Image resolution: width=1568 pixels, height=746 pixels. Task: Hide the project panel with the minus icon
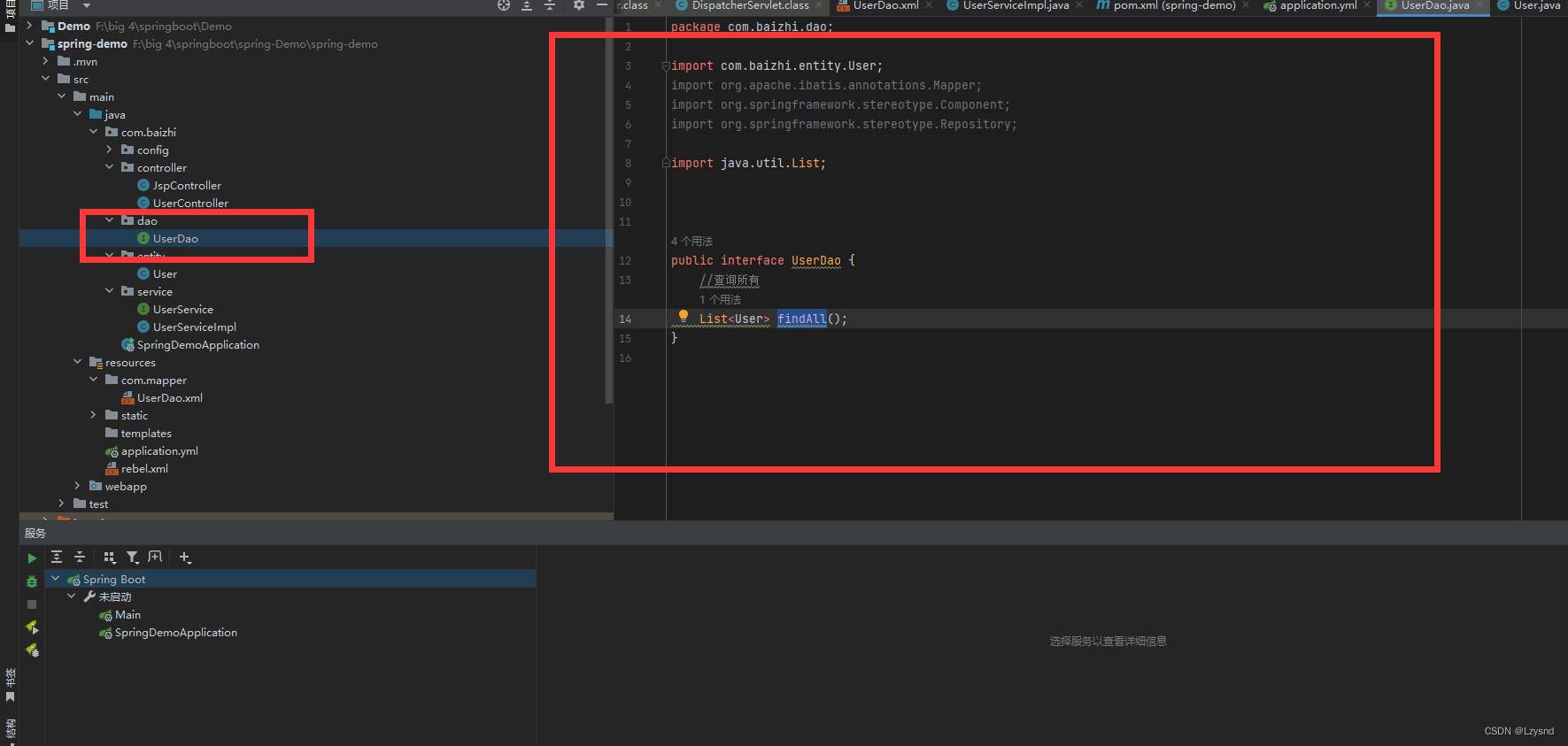point(601,5)
